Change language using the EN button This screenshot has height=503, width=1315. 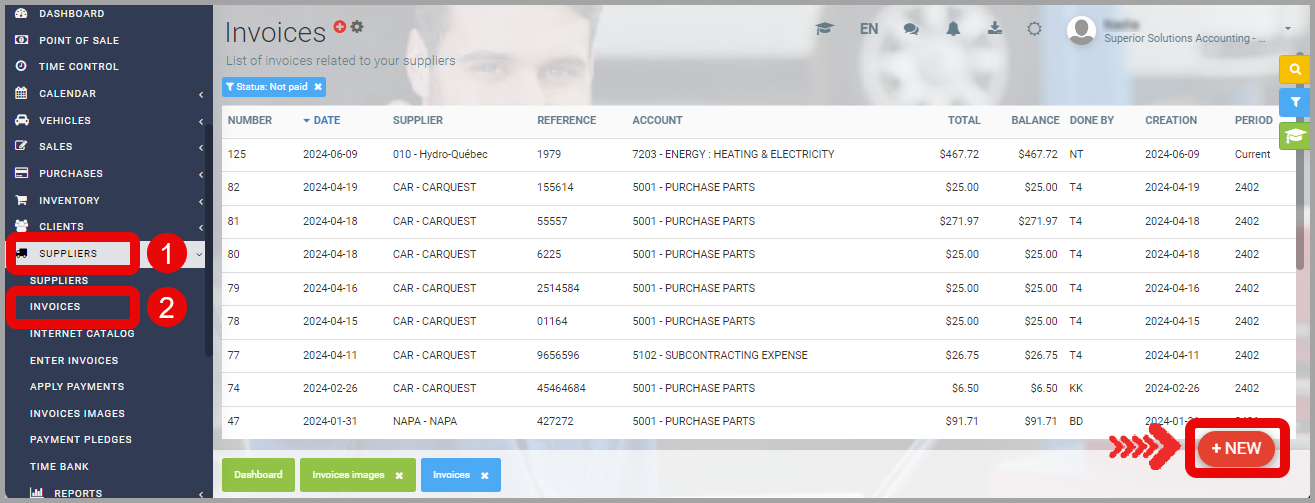(x=869, y=29)
